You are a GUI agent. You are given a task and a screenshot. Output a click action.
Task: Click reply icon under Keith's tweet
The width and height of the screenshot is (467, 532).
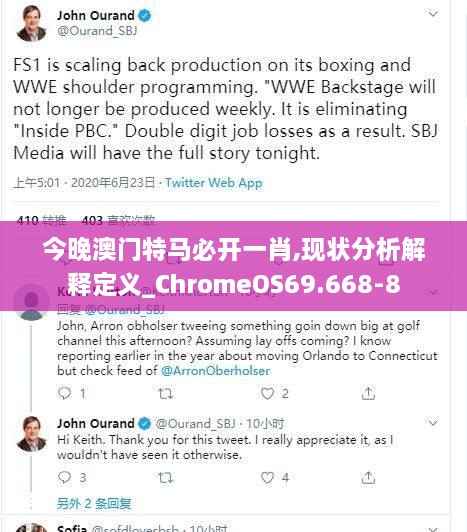(x=64, y=393)
